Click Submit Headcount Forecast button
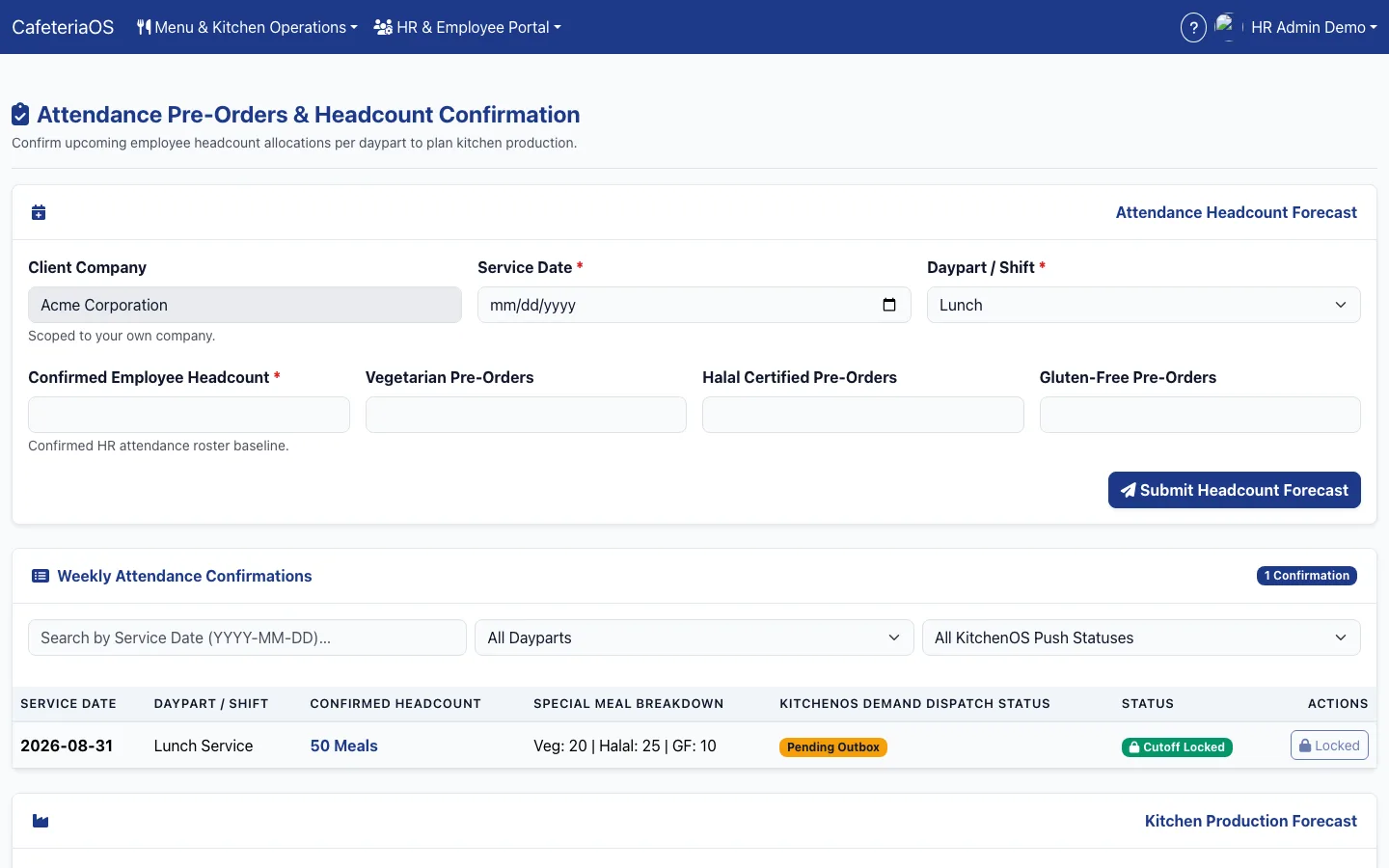 [x=1234, y=490]
